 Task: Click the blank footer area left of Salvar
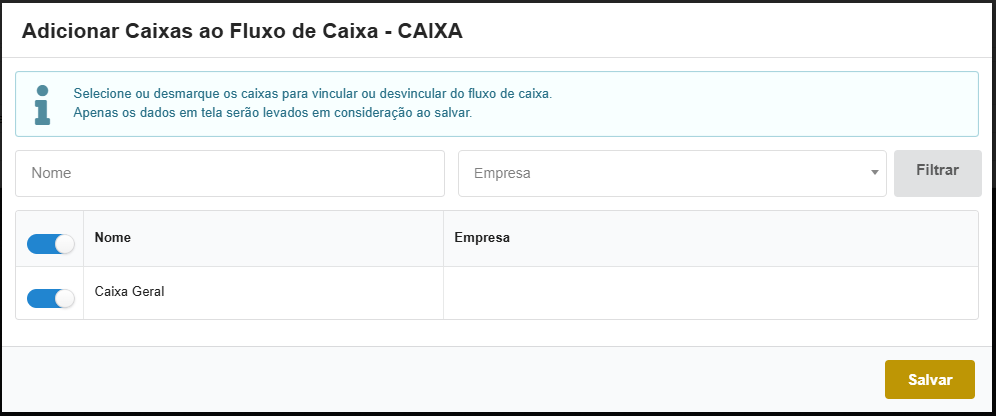pyautogui.click(x=440, y=380)
